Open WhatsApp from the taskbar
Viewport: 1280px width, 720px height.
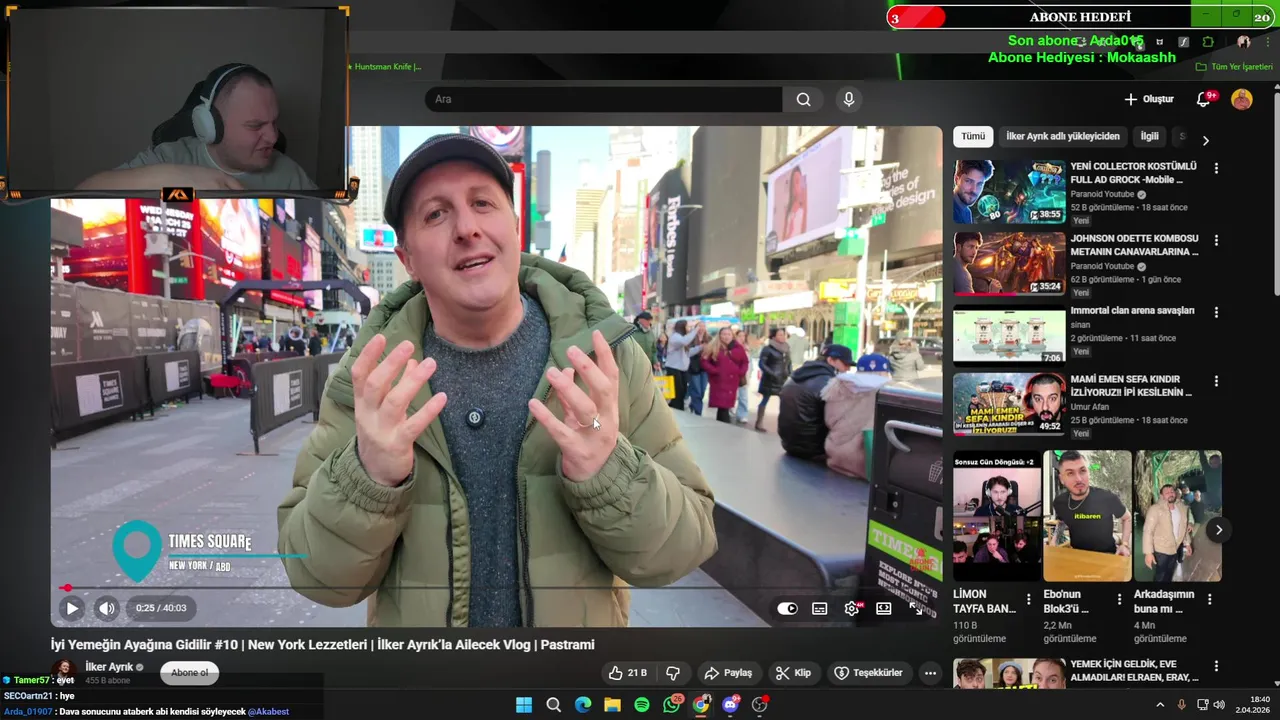coord(672,705)
